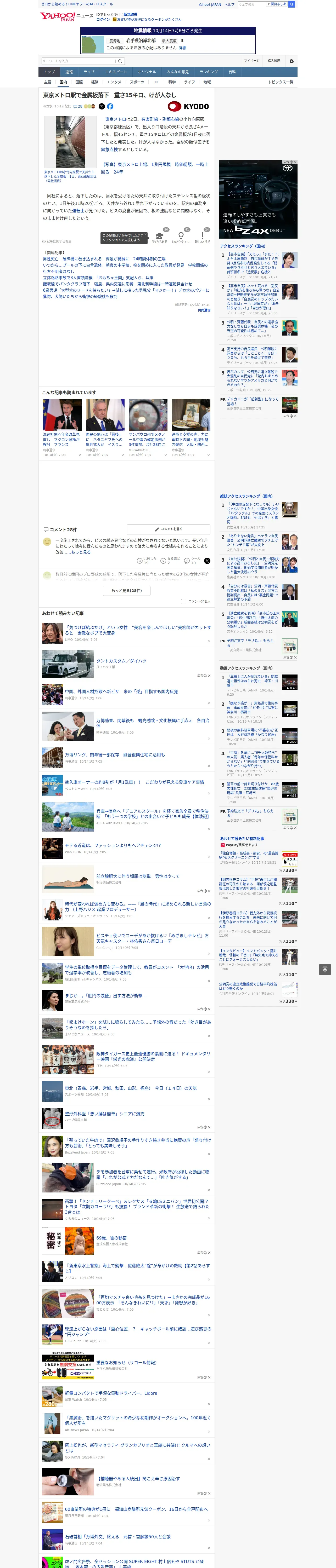Screen dimensions: 336x1568
Task: Share the first comment on X icon
Action: click(207, 561)
